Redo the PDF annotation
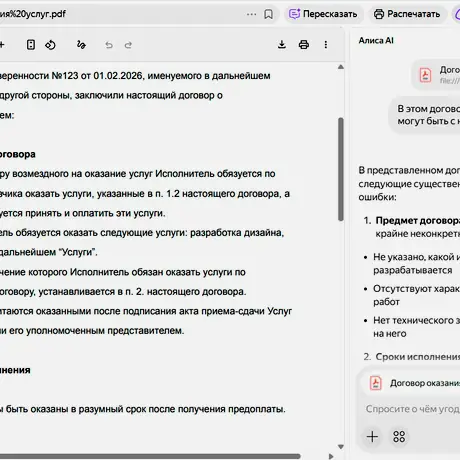460x460 pixels. (128, 45)
